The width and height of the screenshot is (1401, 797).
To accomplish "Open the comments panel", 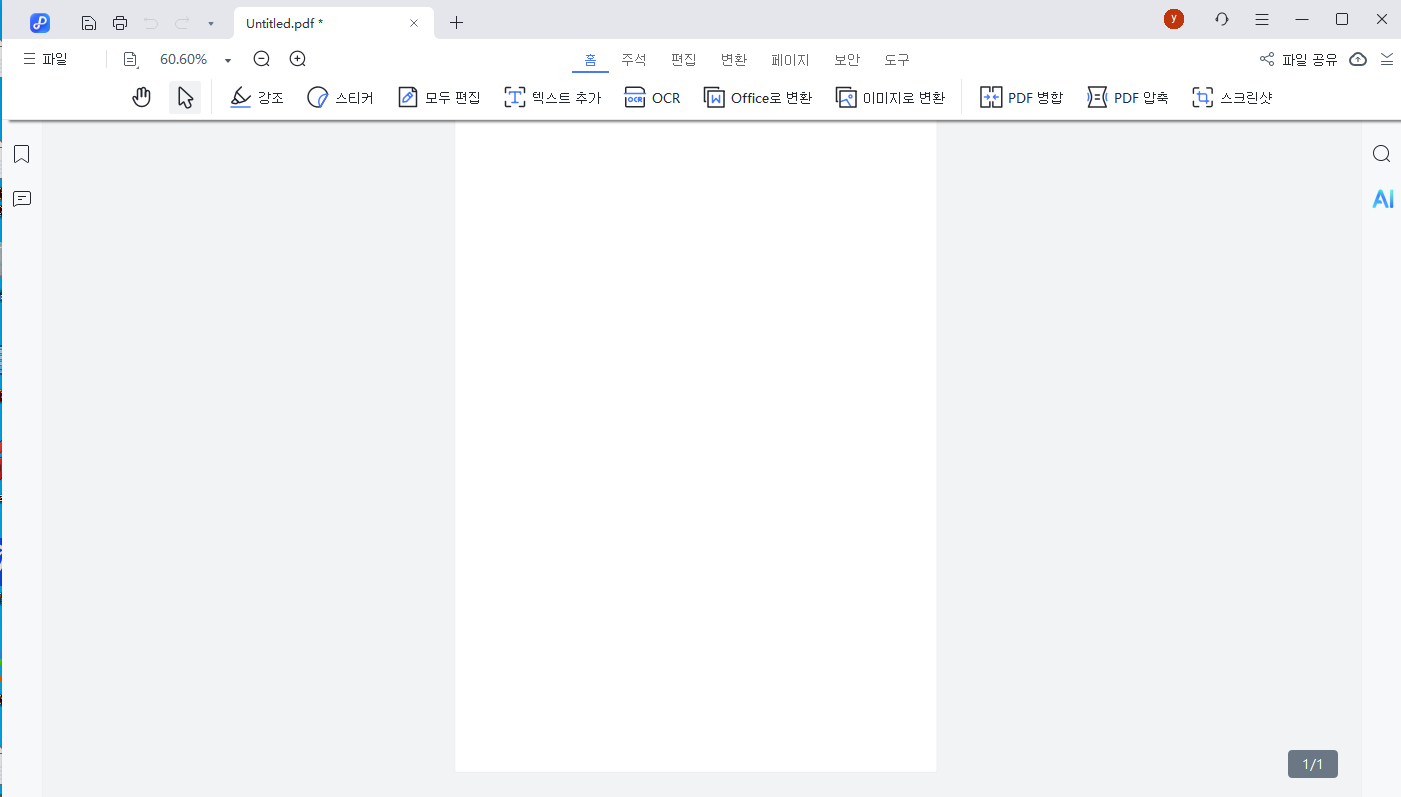I will (x=21, y=198).
